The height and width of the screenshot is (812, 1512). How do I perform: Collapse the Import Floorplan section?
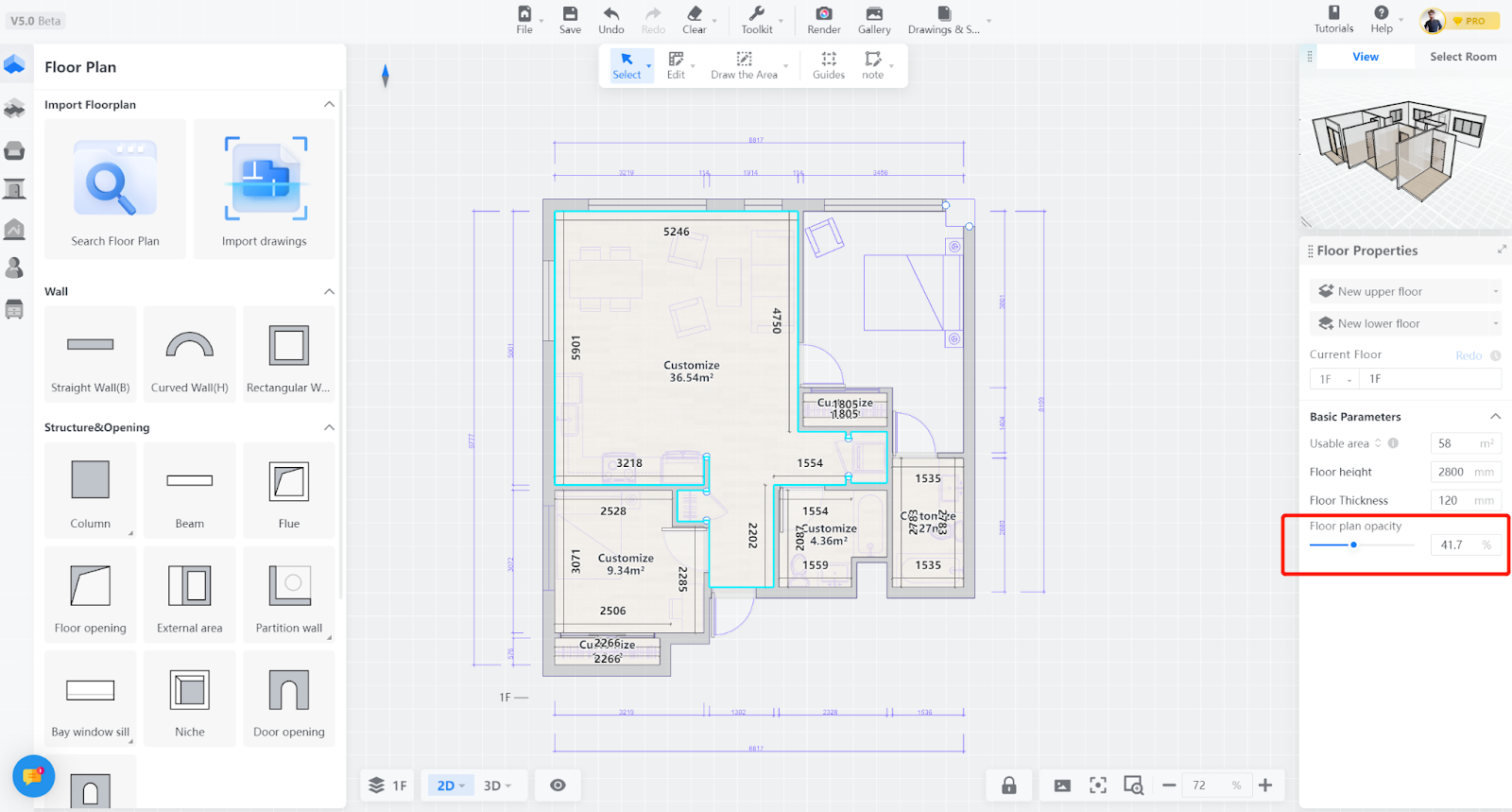coord(329,105)
